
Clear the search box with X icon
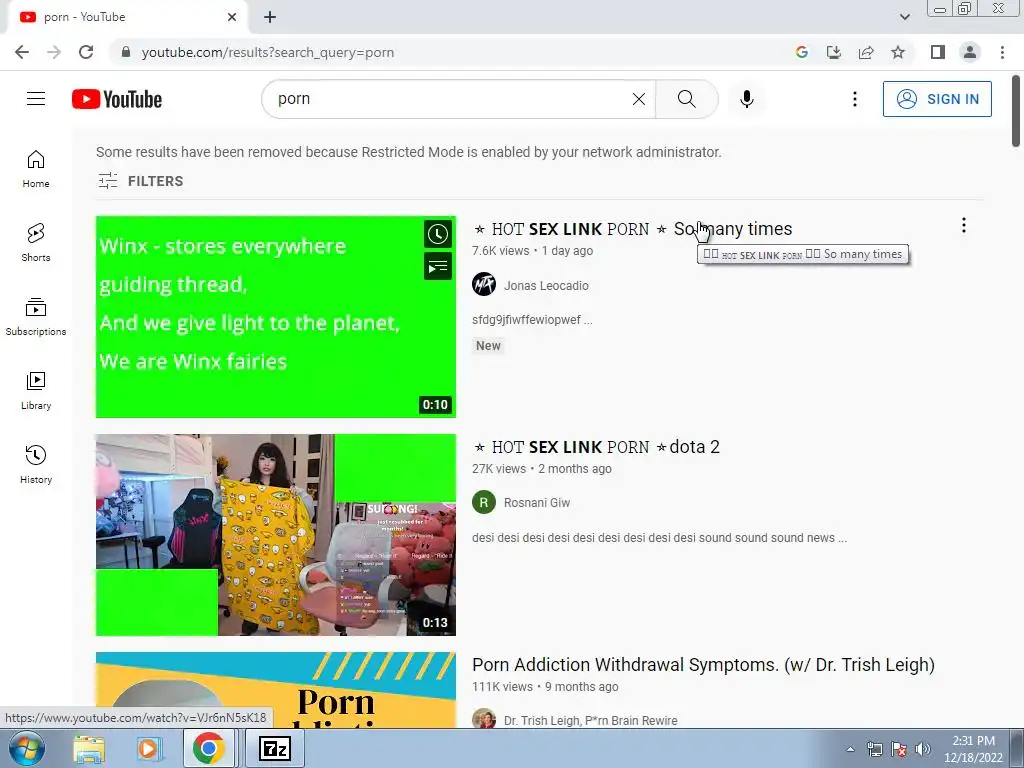coord(639,99)
